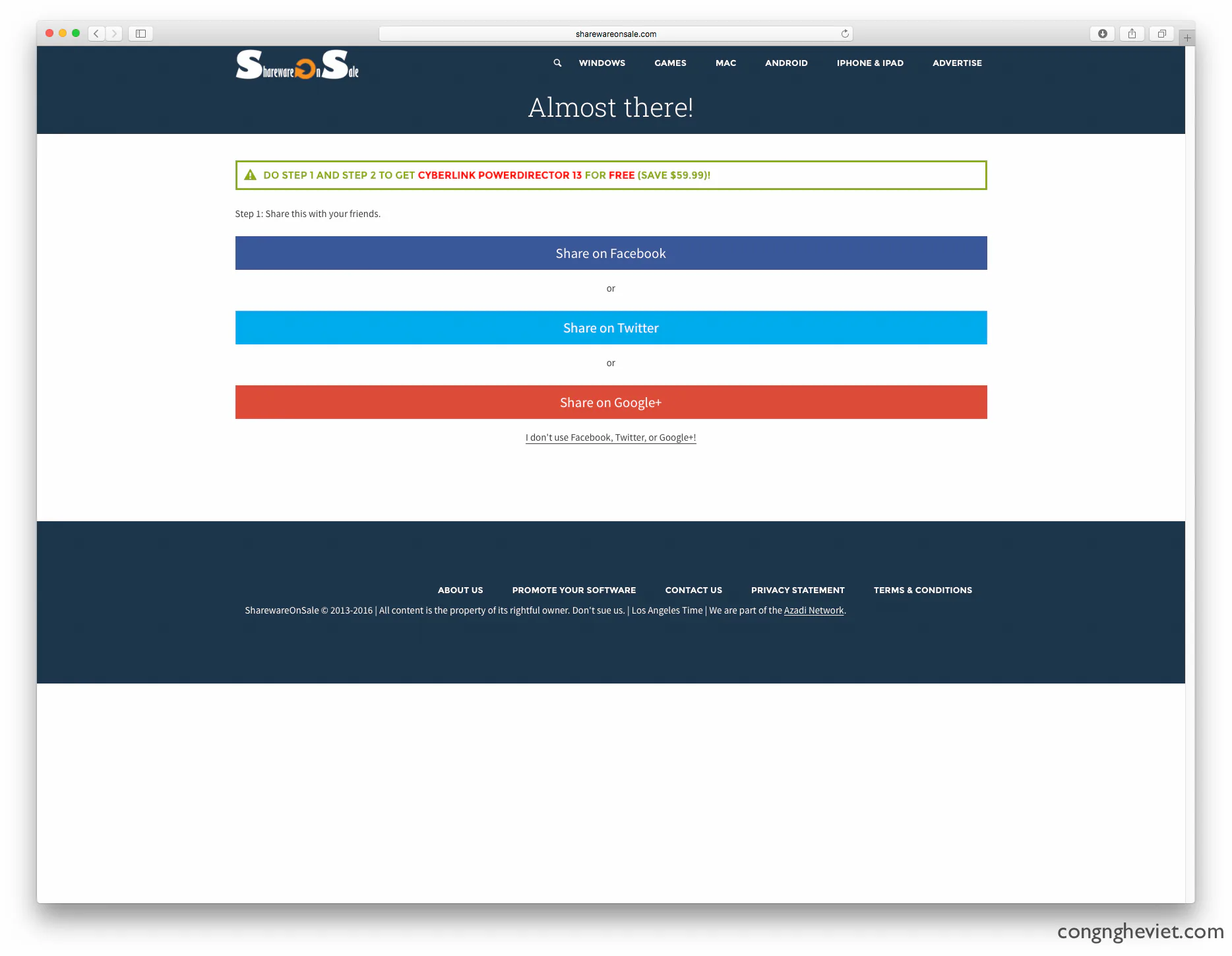The image size is (1232, 956).
Task: Click the Share on Google+ button
Action: tap(611, 402)
